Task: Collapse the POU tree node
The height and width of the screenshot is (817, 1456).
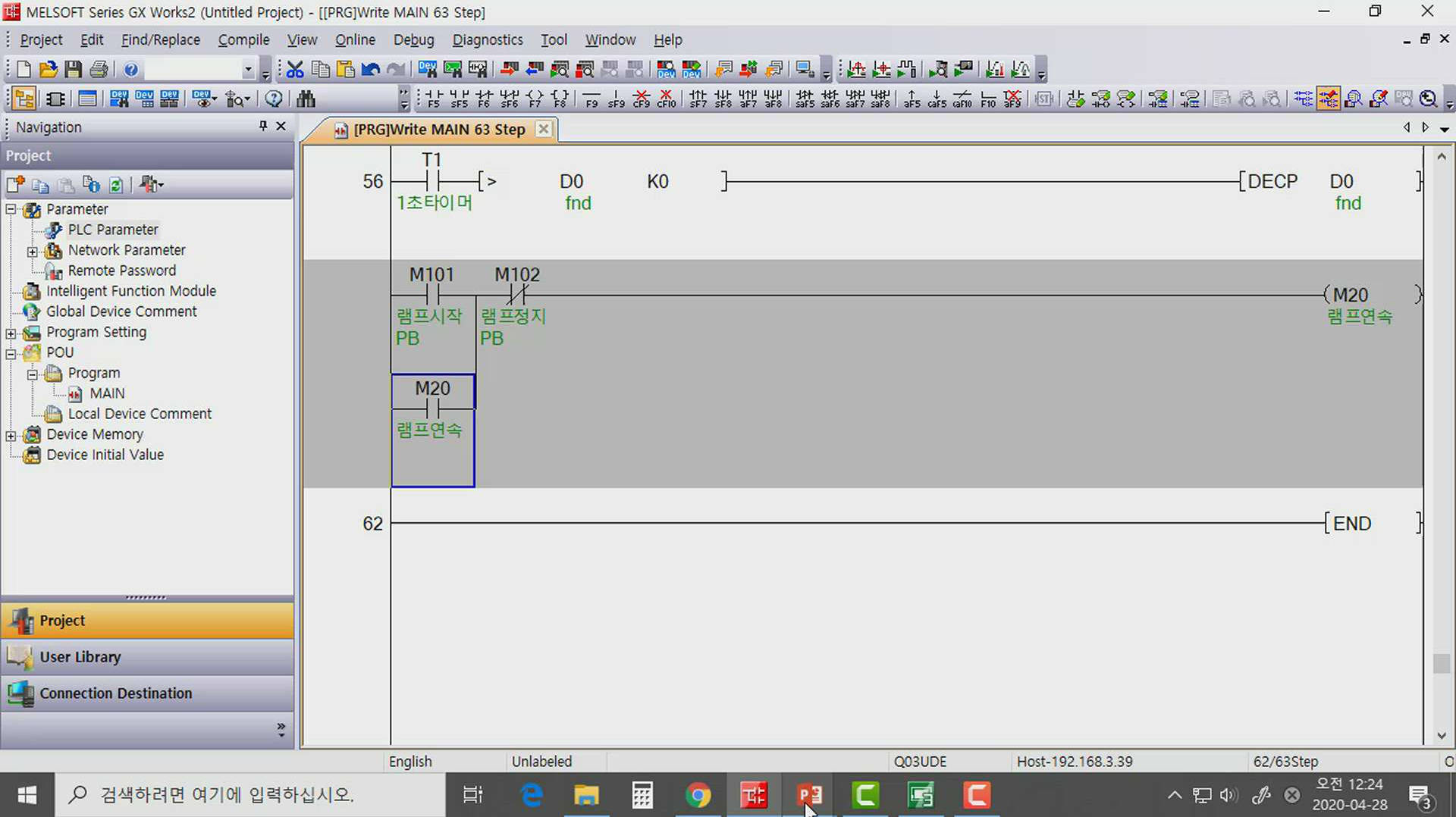Action: tap(11, 353)
